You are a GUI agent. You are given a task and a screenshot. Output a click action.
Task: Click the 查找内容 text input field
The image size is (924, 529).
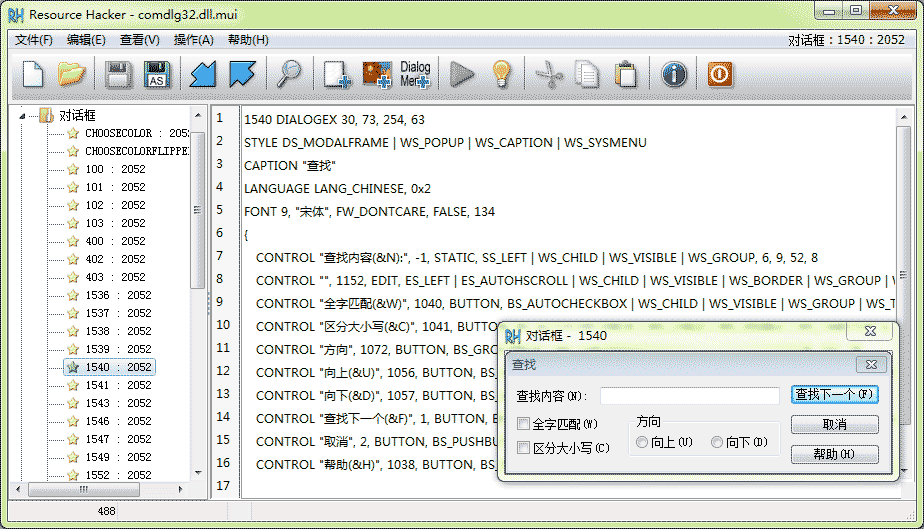(x=689, y=396)
